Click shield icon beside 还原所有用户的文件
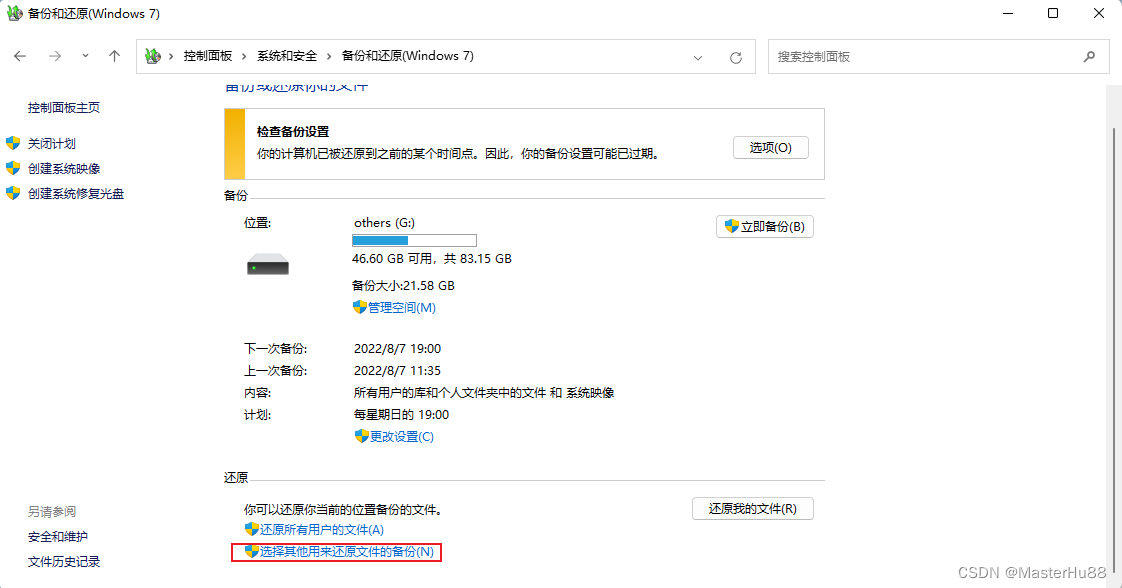Image resolution: width=1122 pixels, height=588 pixels. pos(251,529)
